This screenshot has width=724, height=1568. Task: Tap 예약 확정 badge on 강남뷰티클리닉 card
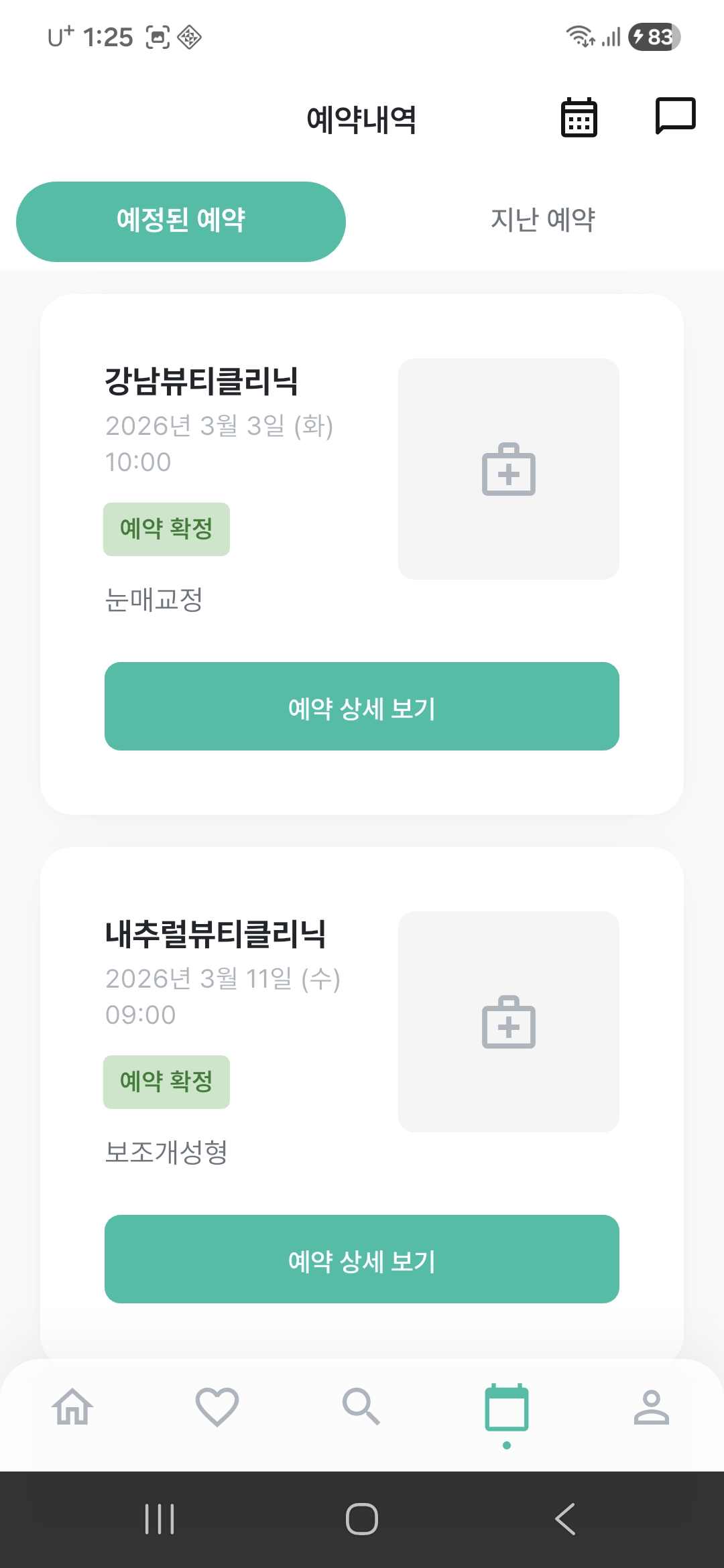[166, 529]
